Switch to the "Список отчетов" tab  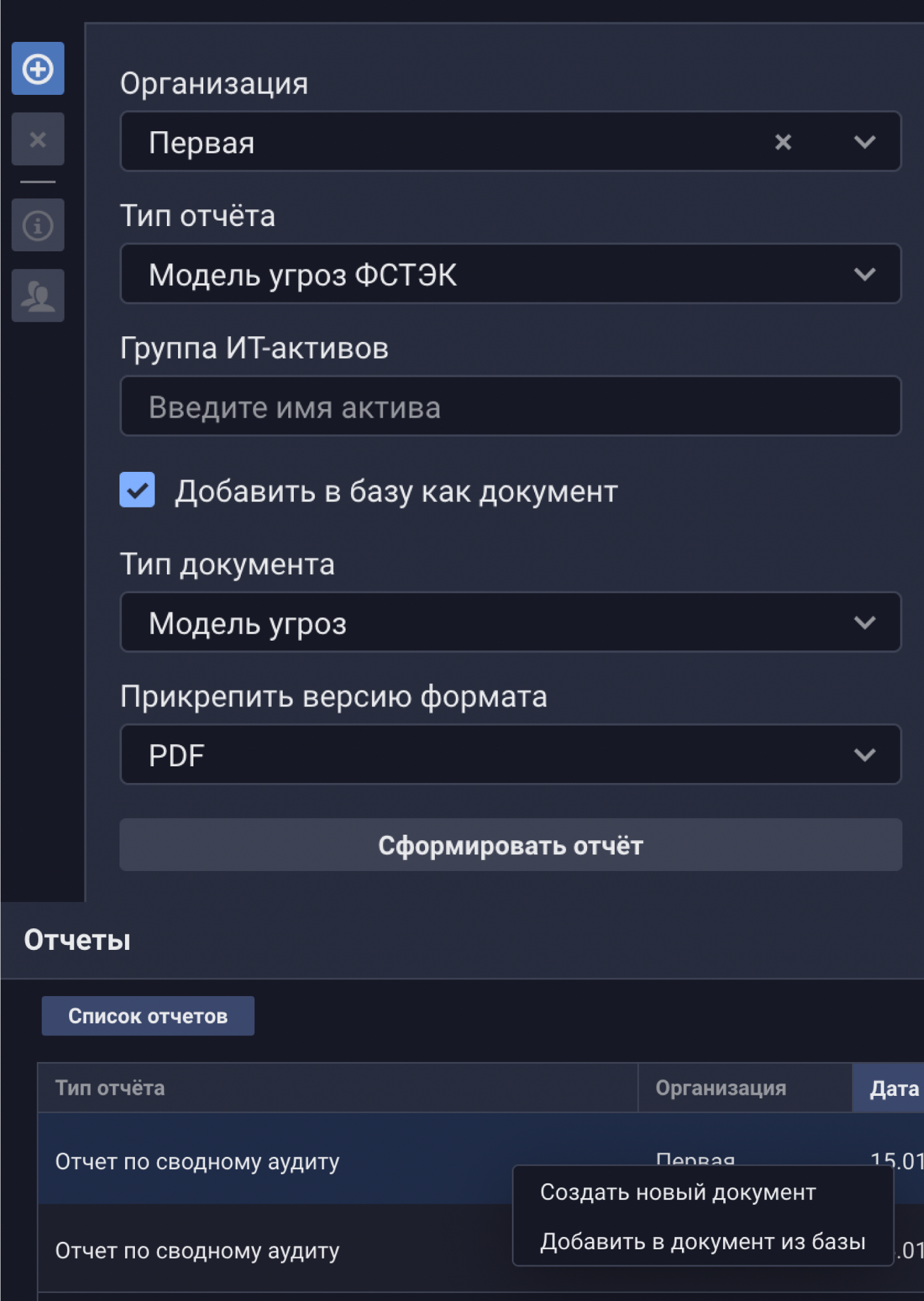tap(148, 1016)
